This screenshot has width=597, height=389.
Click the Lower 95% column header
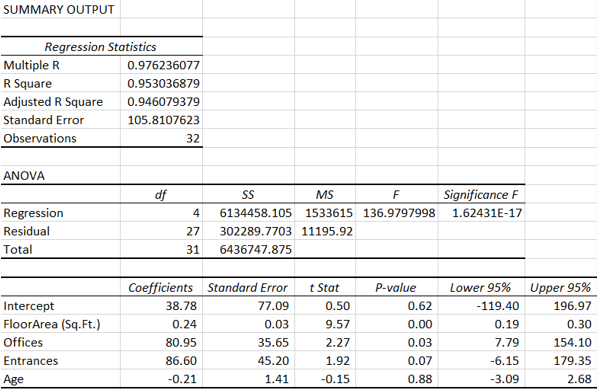point(480,287)
